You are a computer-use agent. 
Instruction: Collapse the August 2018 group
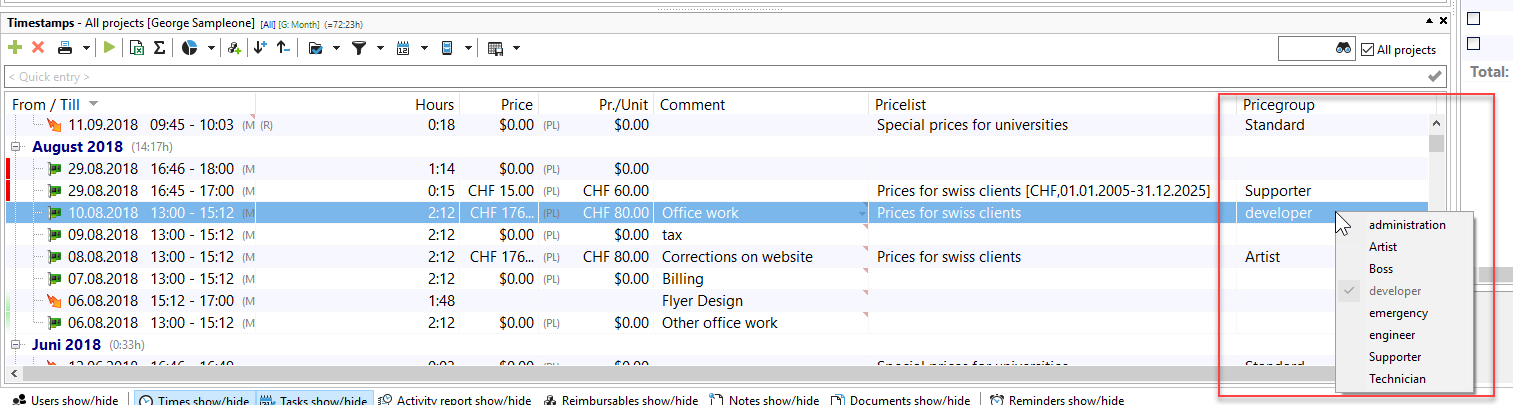point(17,147)
